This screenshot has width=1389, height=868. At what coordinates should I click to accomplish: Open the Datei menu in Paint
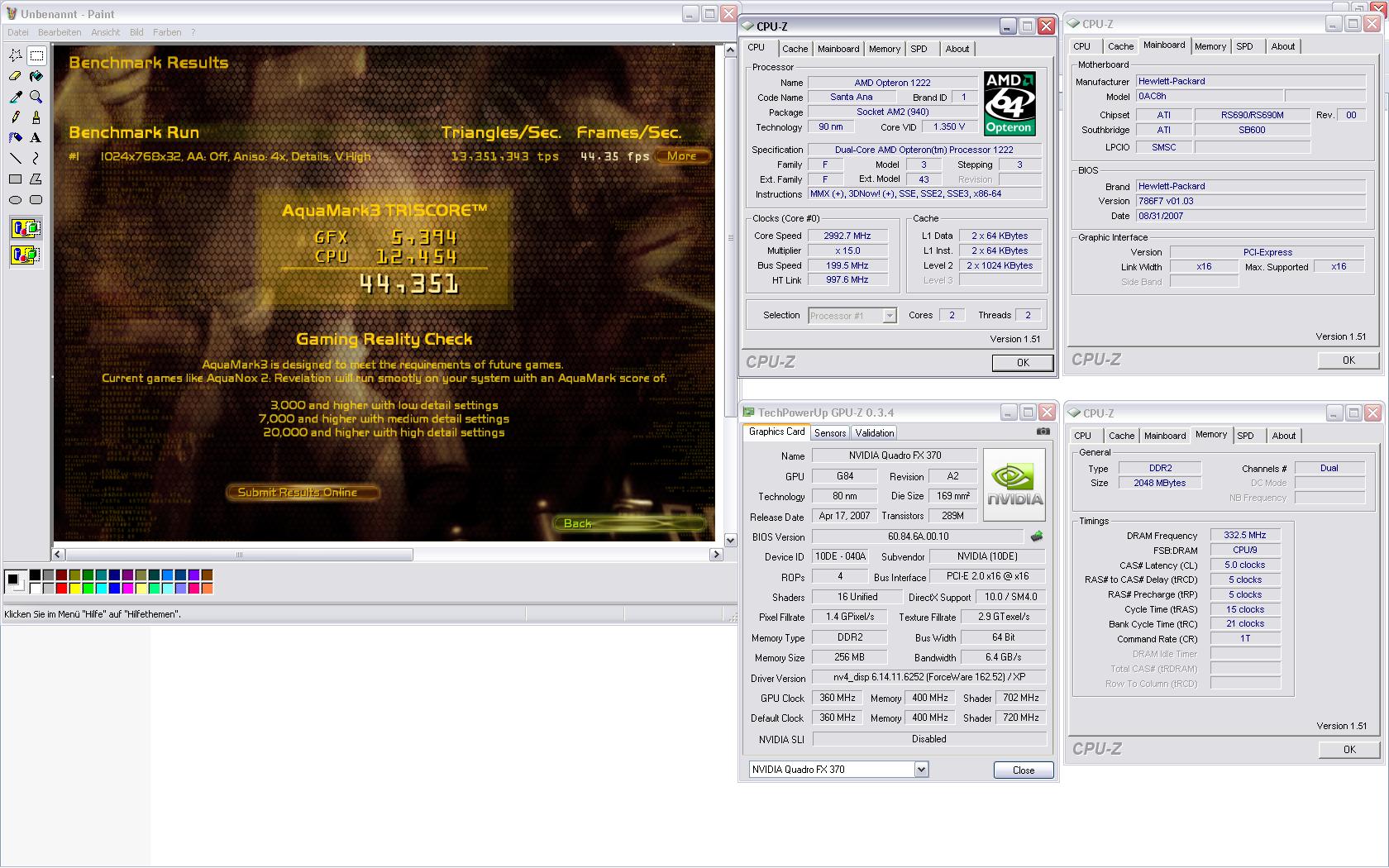(18, 32)
